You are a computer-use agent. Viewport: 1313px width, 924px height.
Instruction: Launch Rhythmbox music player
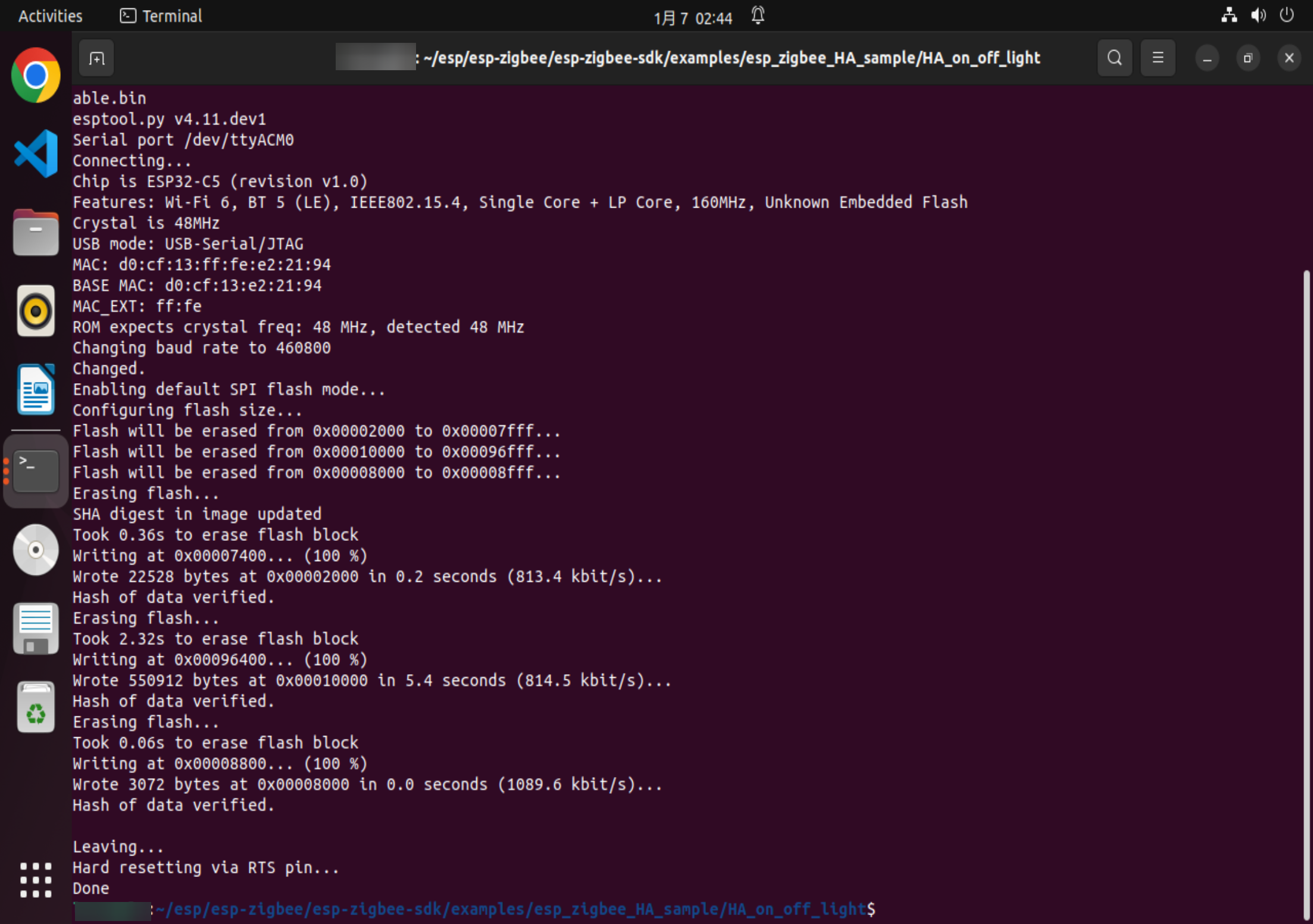[x=36, y=311]
